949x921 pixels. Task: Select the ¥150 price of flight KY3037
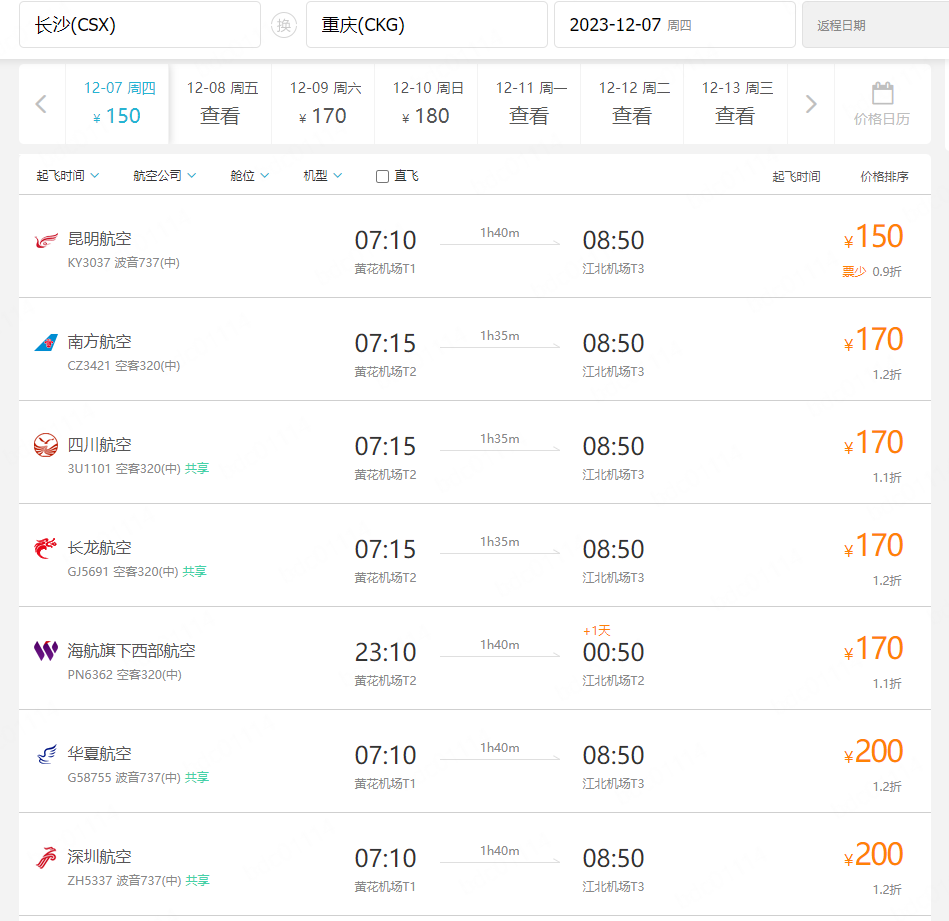coord(873,236)
